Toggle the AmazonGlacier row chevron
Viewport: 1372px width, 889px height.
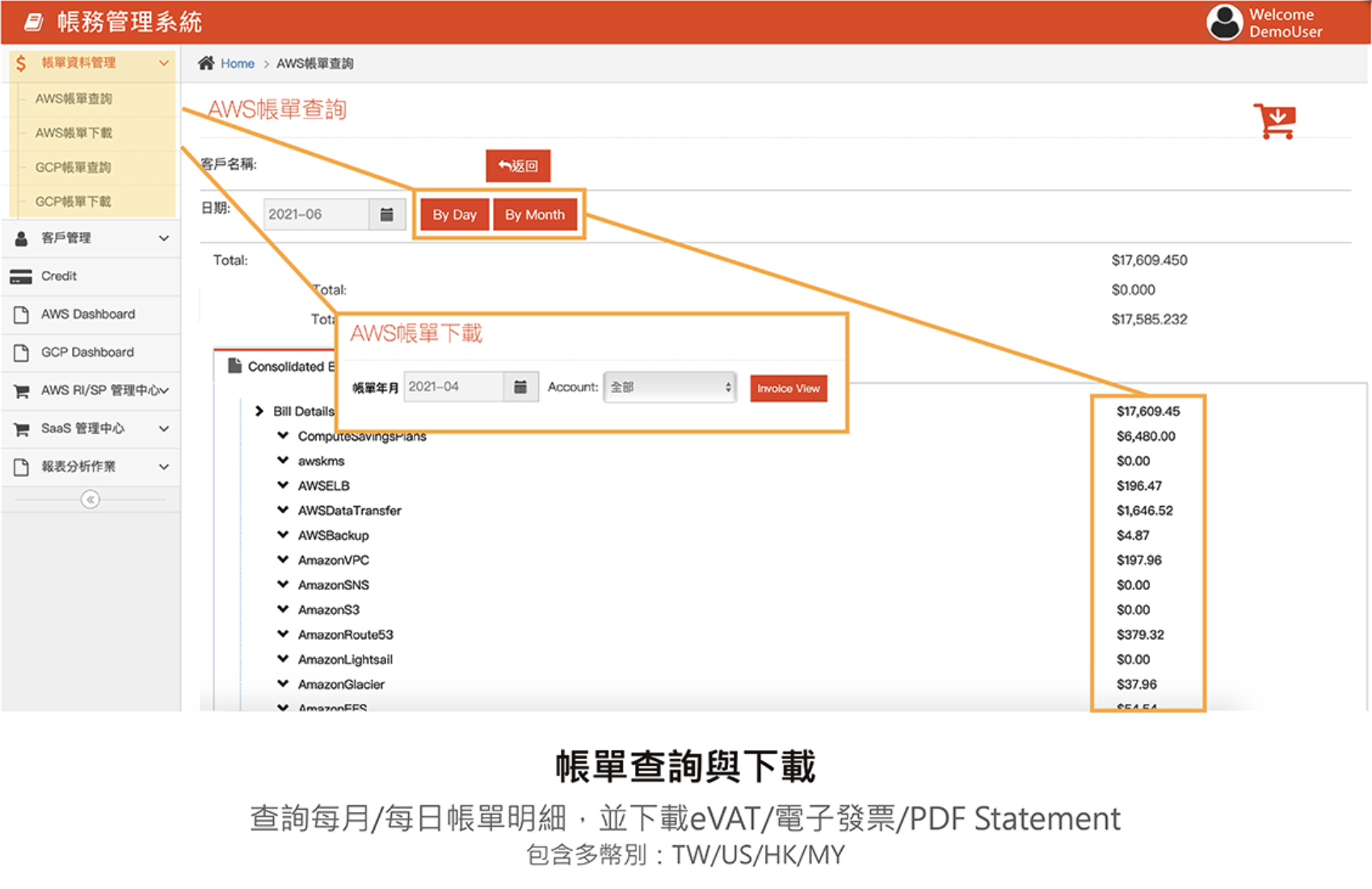283,684
